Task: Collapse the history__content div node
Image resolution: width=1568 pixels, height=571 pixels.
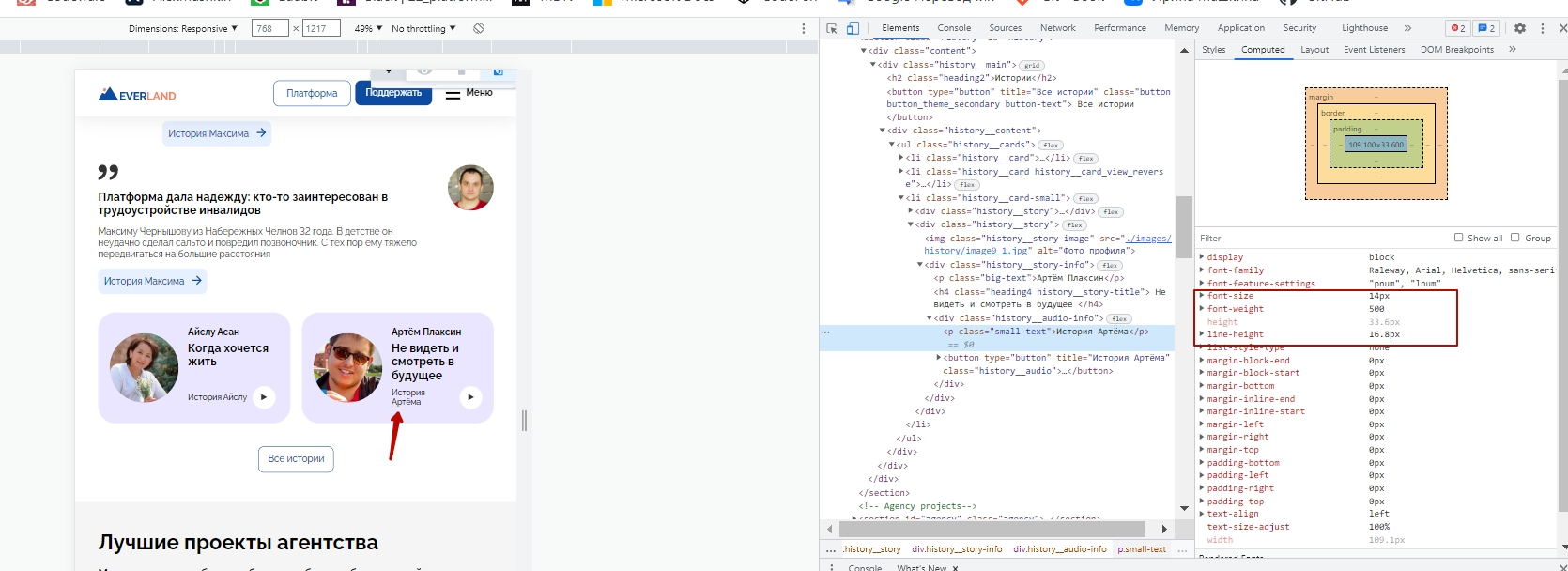Action: point(883,131)
